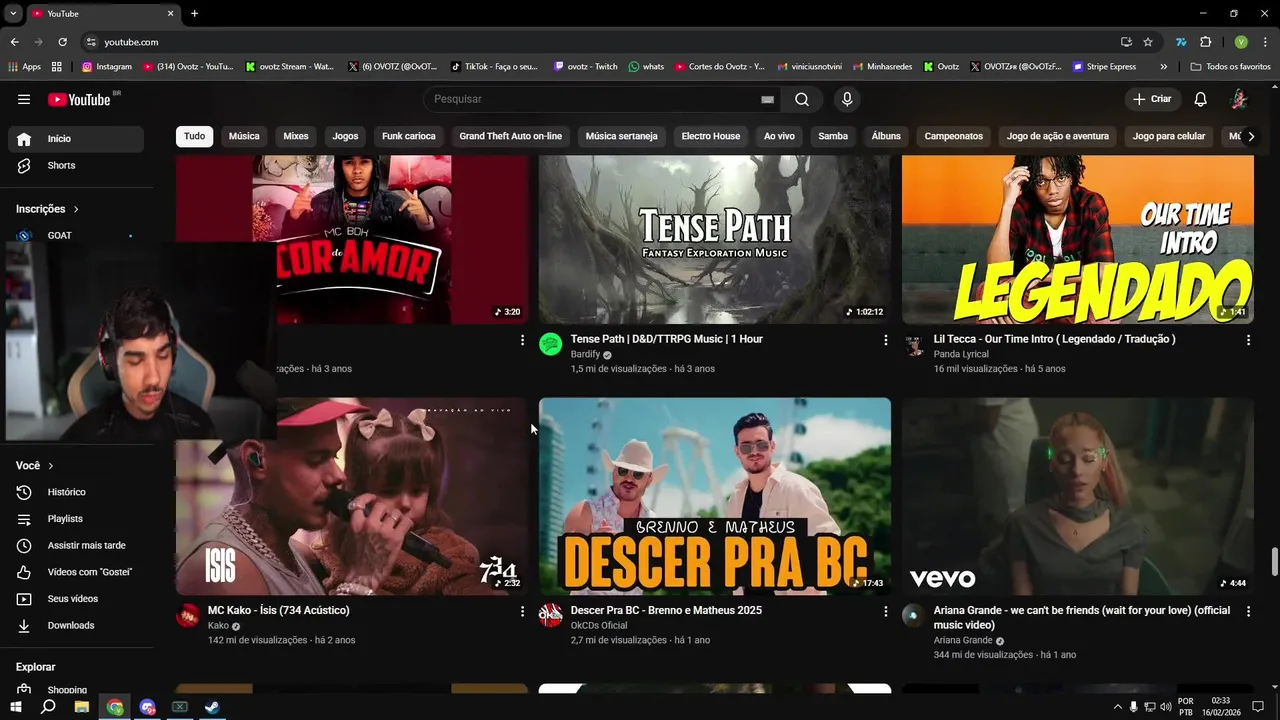This screenshot has width=1280, height=720.
Task: Reload the page in Chrome
Action: tap(62, 42)
